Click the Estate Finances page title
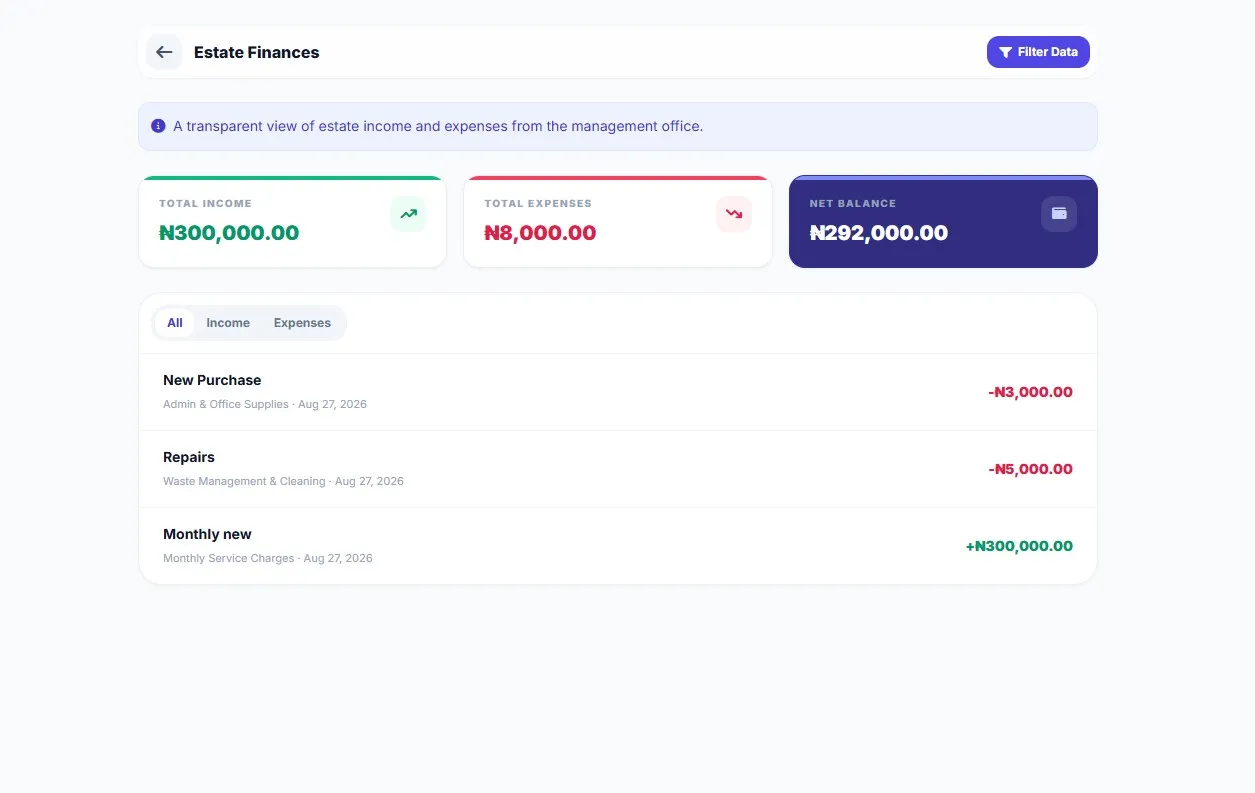Image resolution: width=1255 pixels, height=793 pixels. point(257,52)
